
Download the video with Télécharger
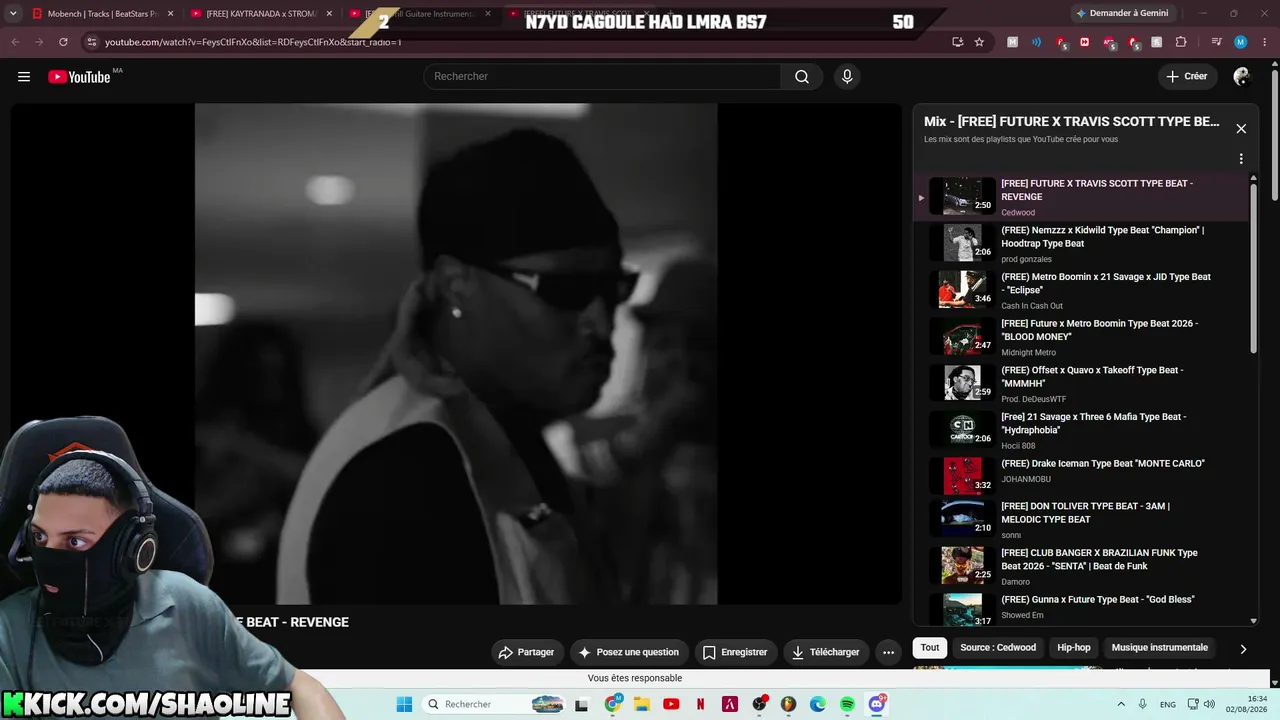[x=825, y=652]
